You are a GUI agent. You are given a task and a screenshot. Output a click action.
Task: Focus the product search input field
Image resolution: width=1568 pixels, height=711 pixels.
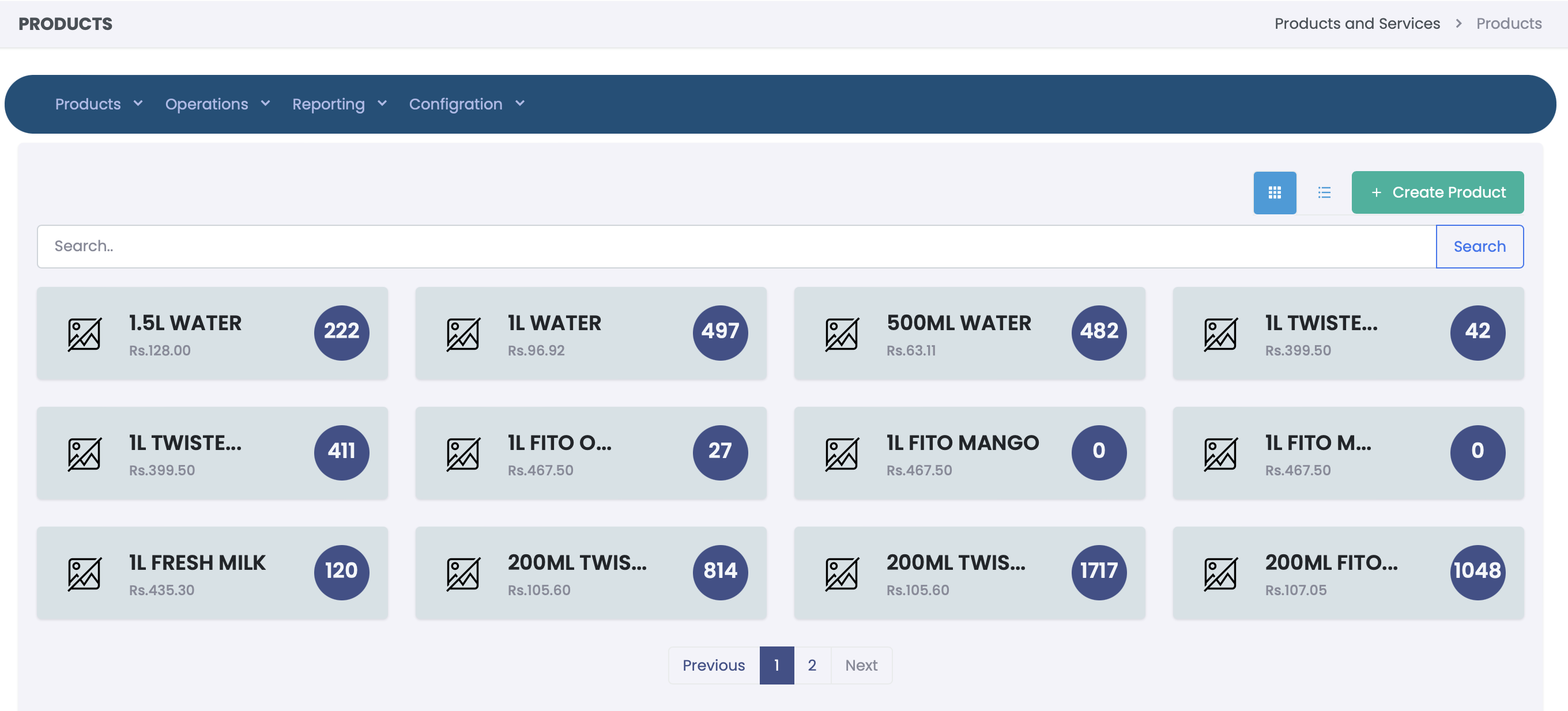tap(736, 247)
